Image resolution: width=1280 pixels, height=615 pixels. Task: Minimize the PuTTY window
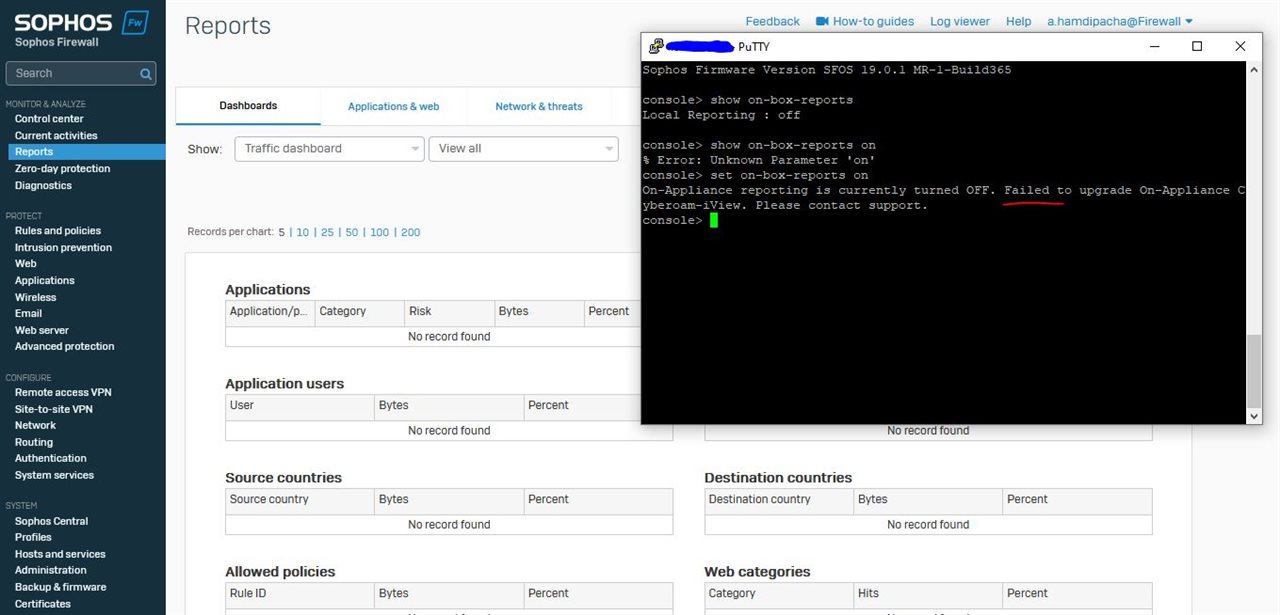[1153, 46]
